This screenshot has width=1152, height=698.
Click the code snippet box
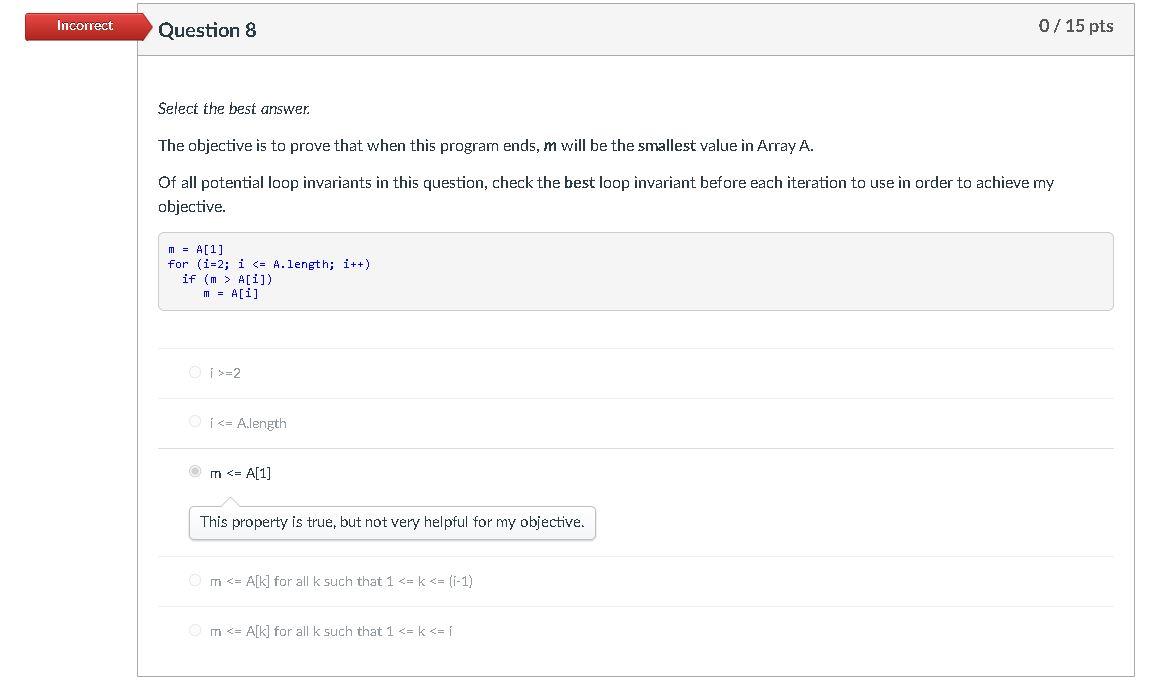635,271
